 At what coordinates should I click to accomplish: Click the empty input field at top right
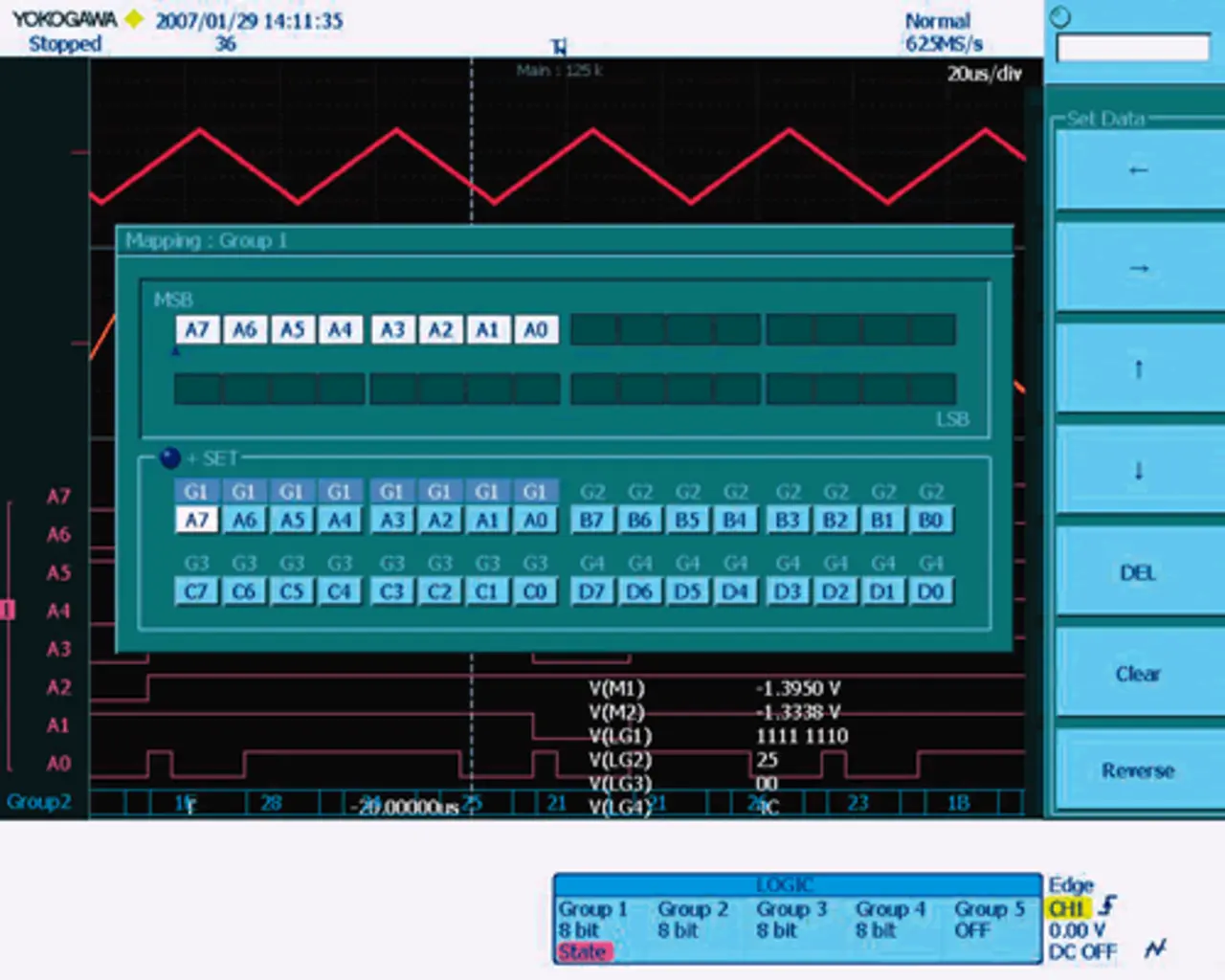(x=1132, y=49)
